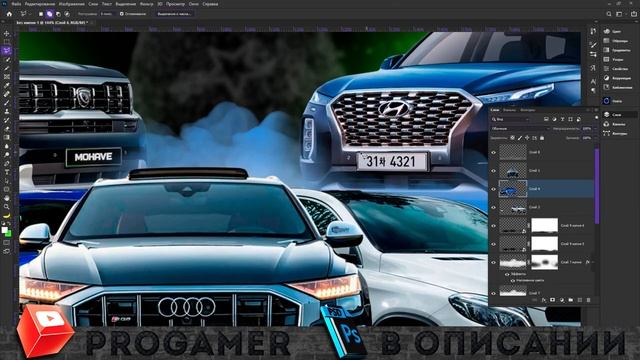Viewport: 640px width, 360px height.
Task: Open the Изображение menu
Action: tap(72, 4)
